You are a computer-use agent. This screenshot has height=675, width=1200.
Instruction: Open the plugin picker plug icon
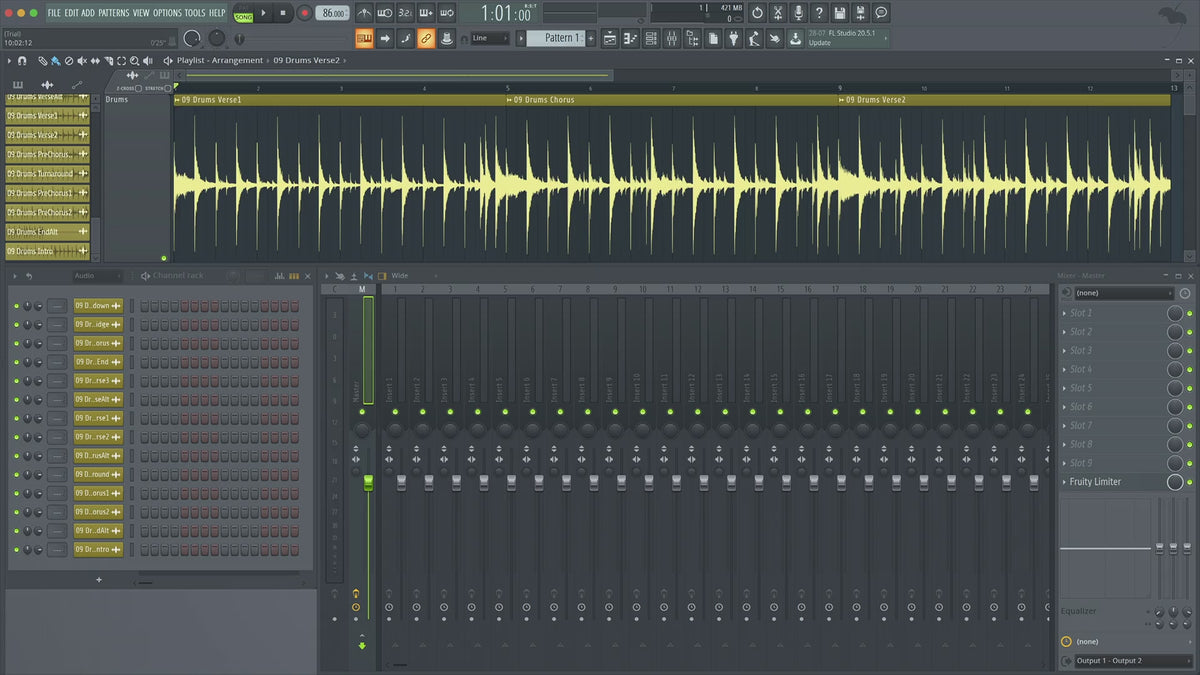point(735,38)
